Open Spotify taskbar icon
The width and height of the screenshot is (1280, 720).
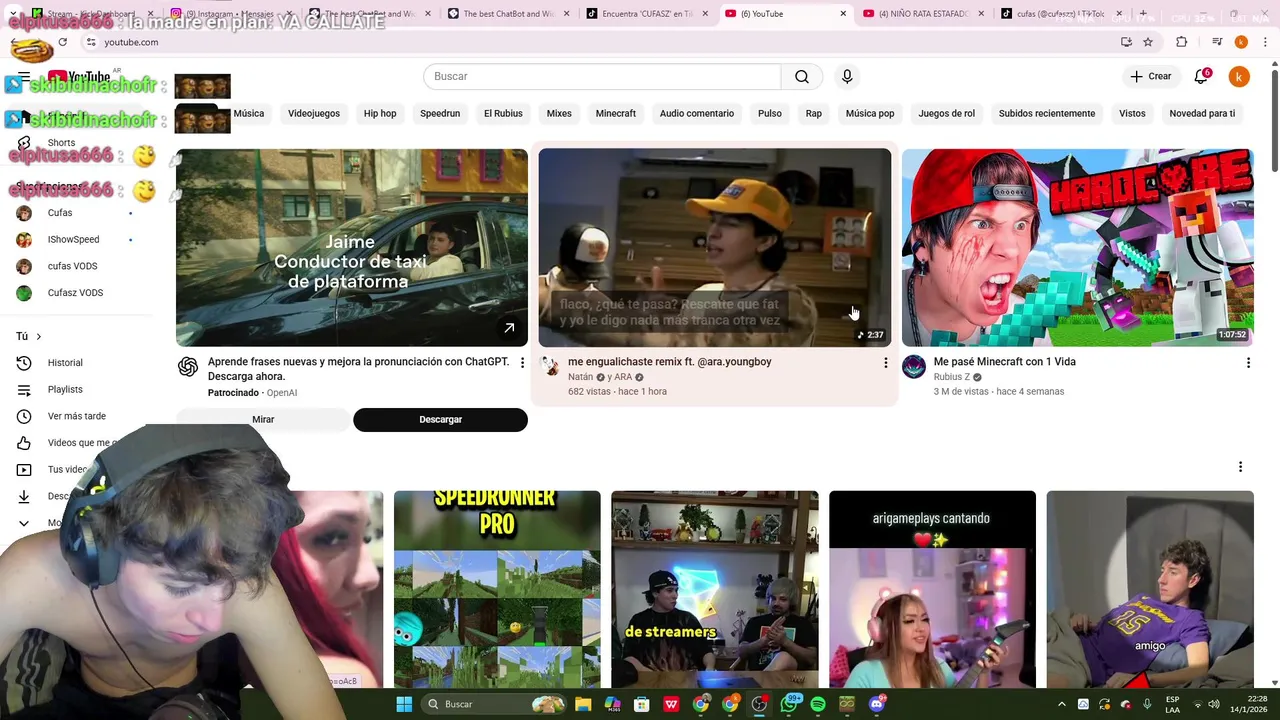pos(818,705)
